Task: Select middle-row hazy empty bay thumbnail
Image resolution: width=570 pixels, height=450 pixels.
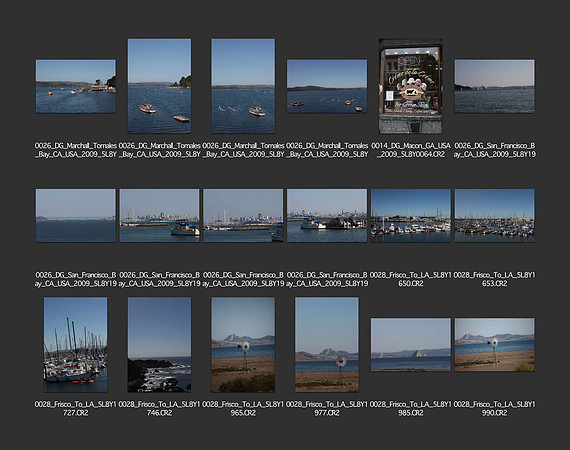Action: click(76, 215)
